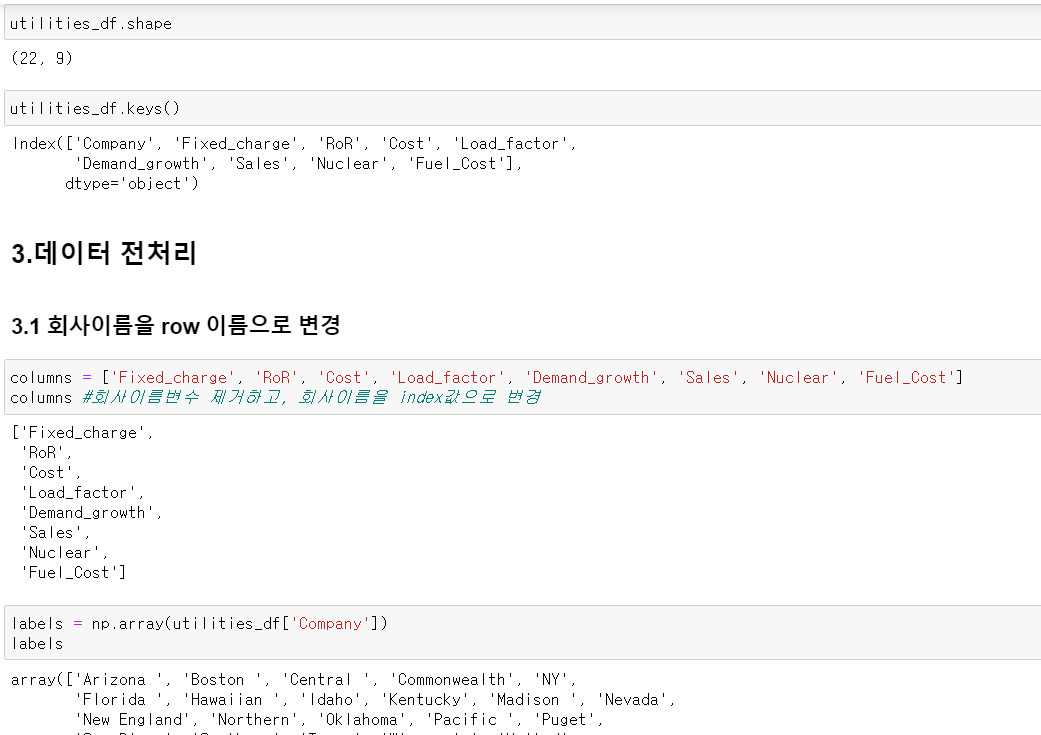Click 'Kentucky' in the labels array output
The width and height of the screenshot is (1041, 735).
424,700
